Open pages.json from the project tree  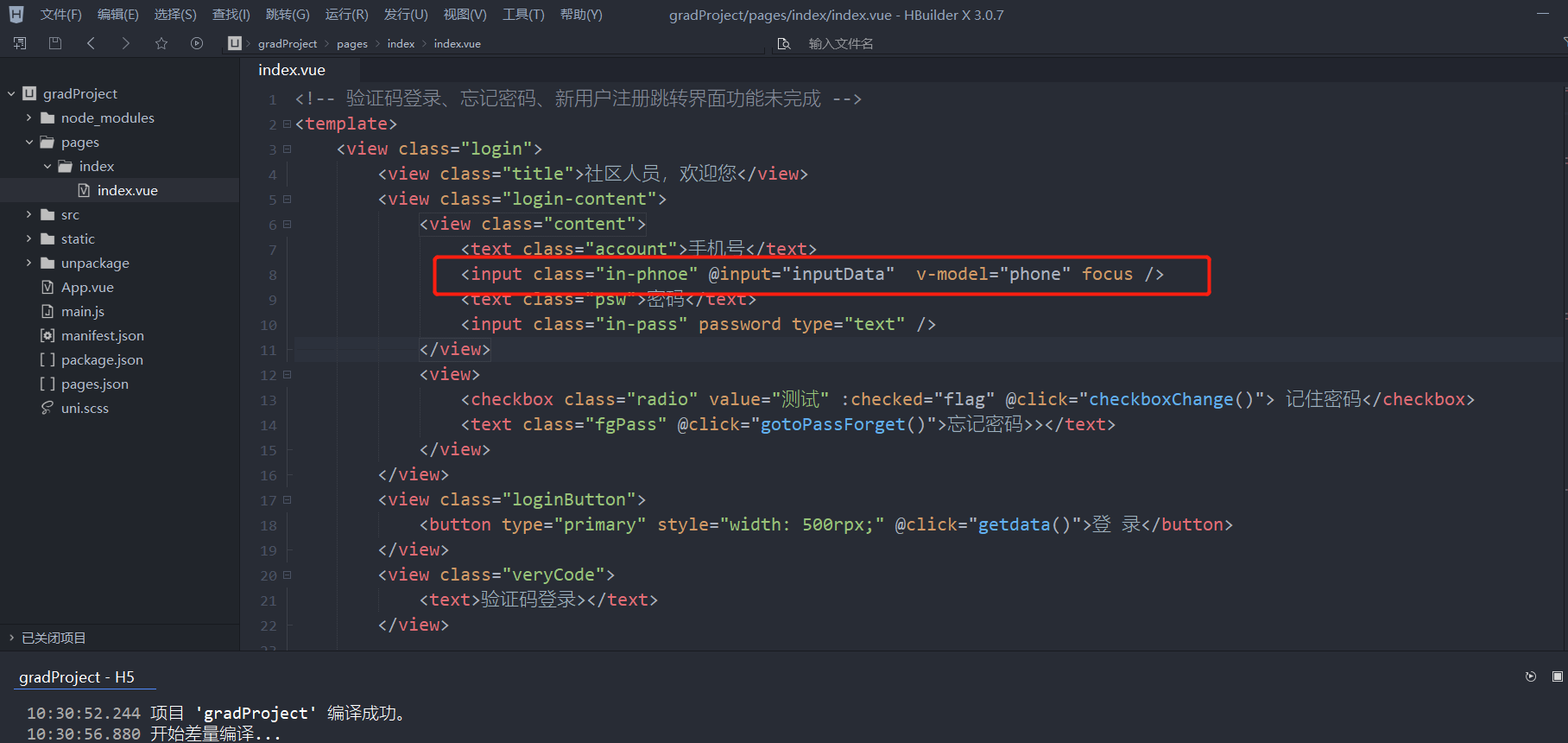point(95,384)
